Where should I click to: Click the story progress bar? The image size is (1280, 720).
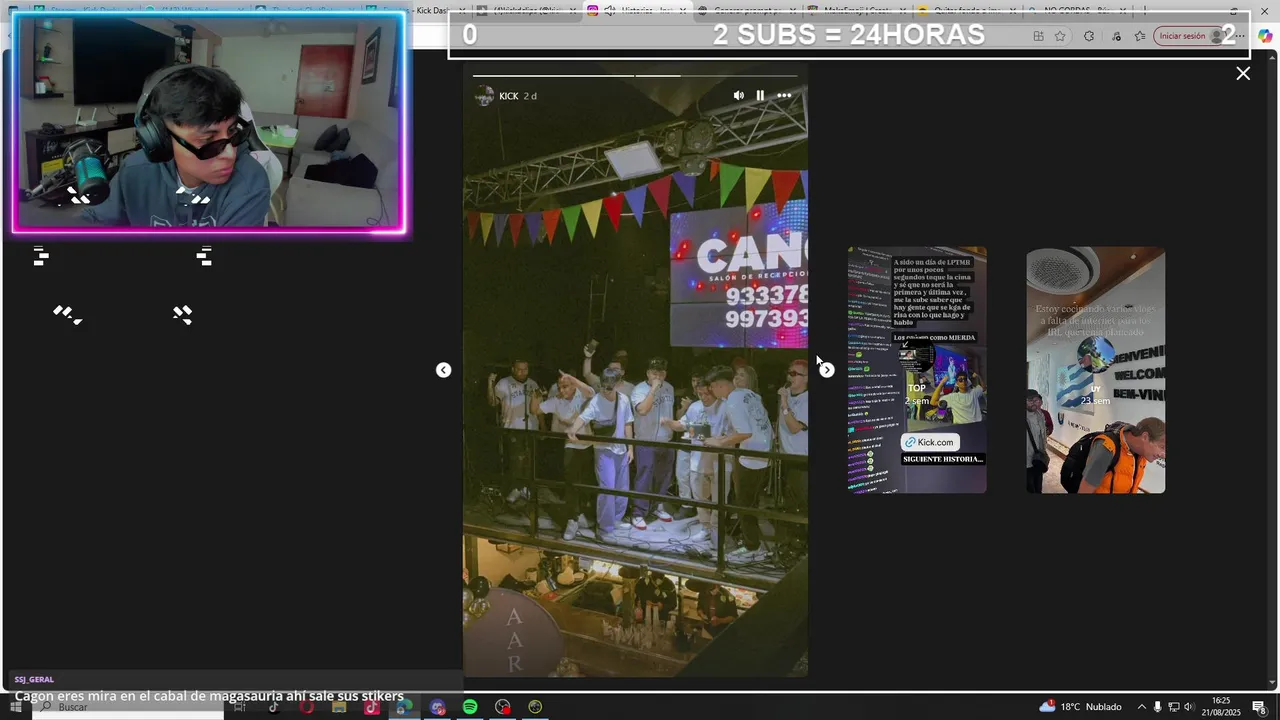pyautogui.click(x=635, y=75)
